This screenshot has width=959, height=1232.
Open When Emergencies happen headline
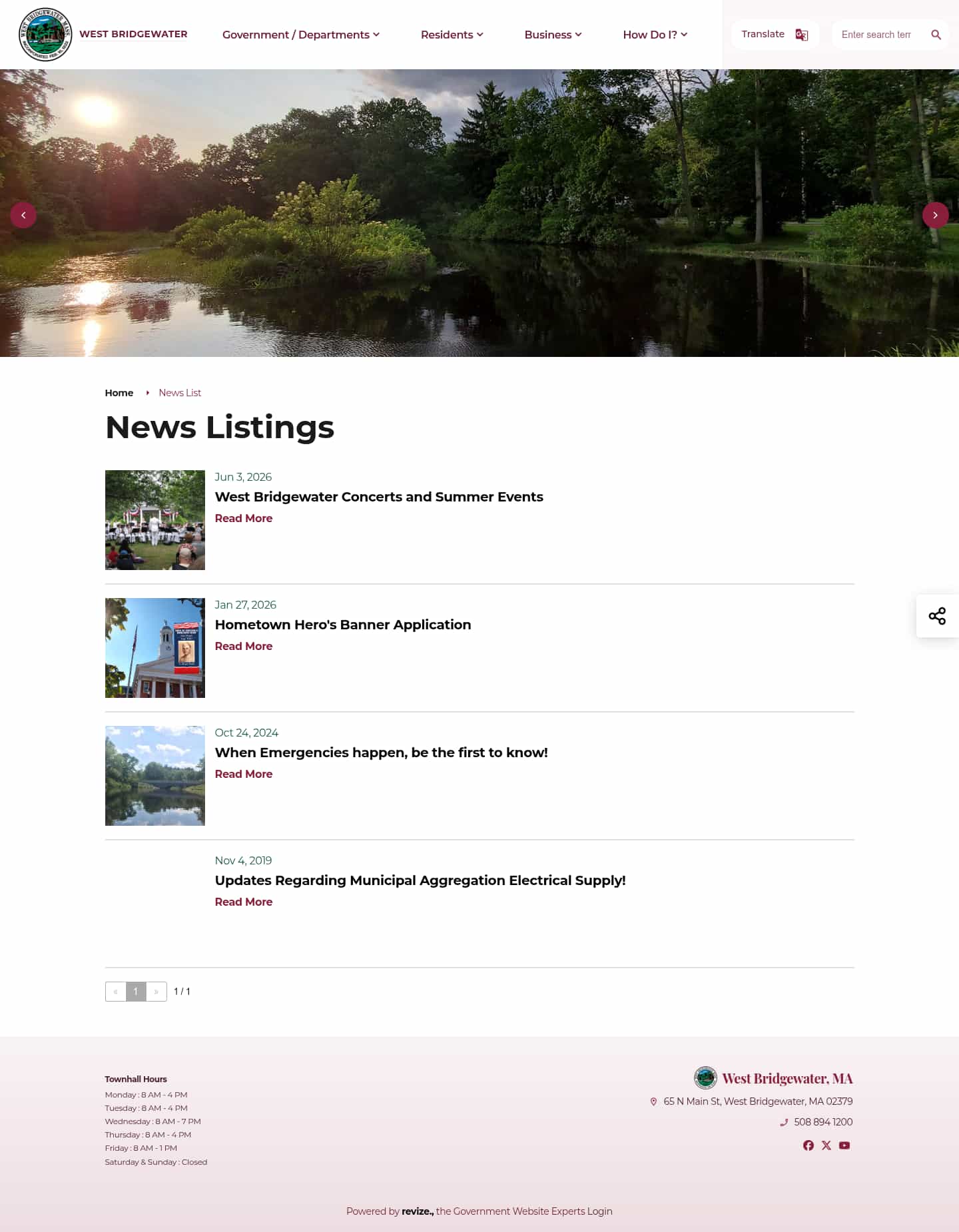pos(381,753)
